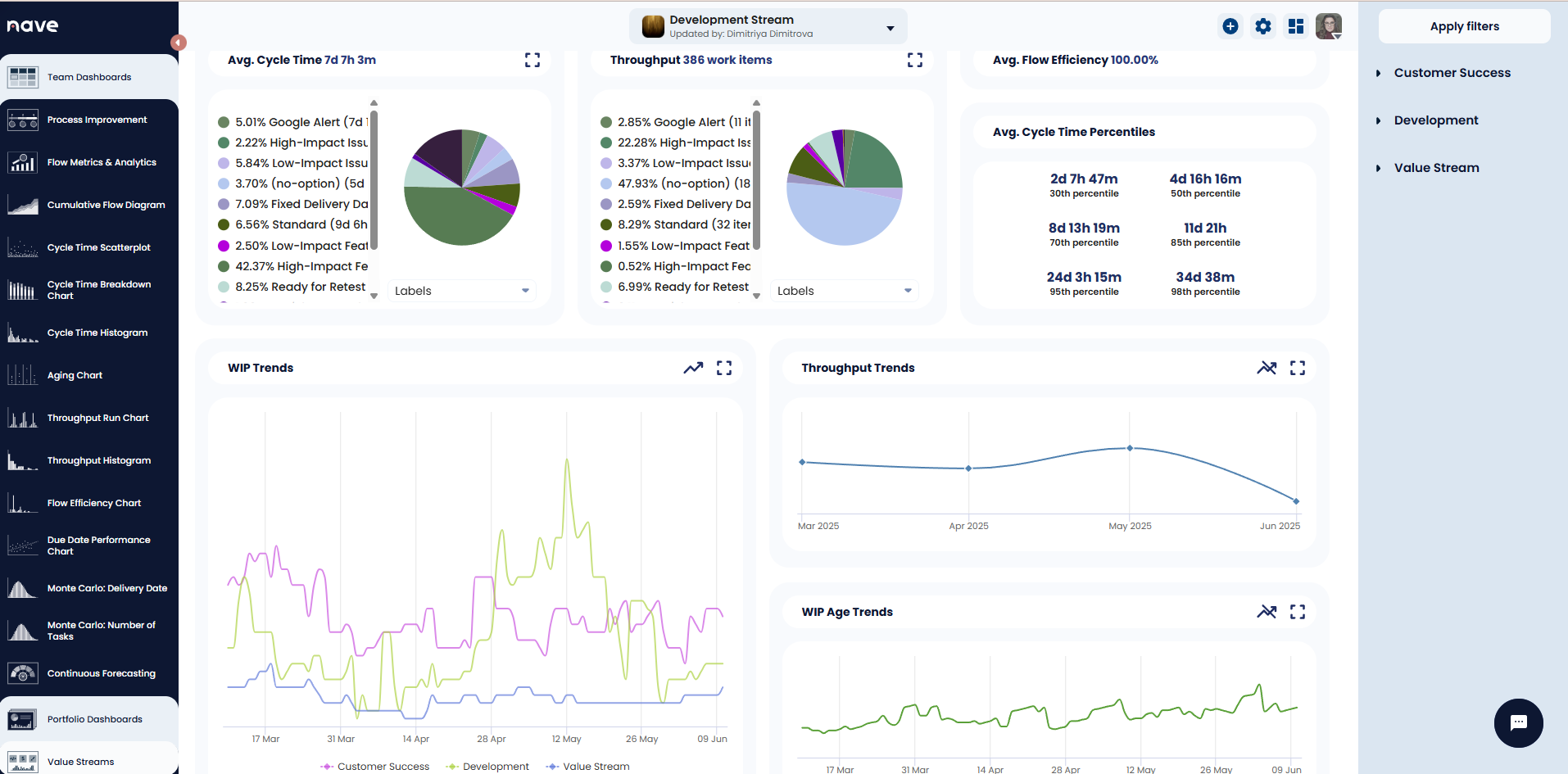The image size is (1568, 774).
Task: Open Labels dropdown under the throughput pie chart
Action: point(844,291)
